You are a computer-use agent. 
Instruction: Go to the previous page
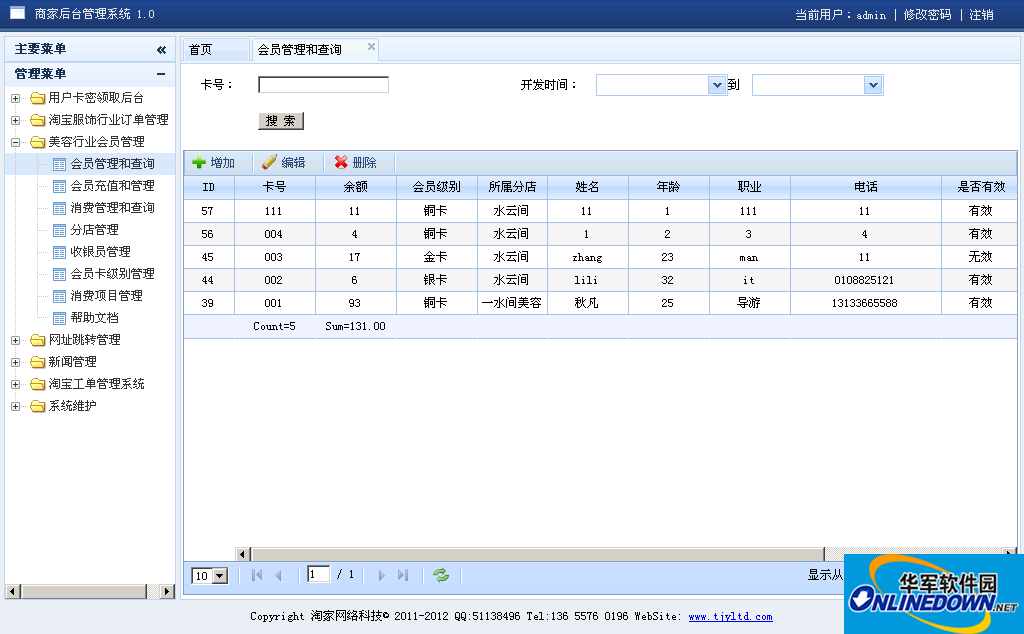pyautogui.click(x=278, y=575)
